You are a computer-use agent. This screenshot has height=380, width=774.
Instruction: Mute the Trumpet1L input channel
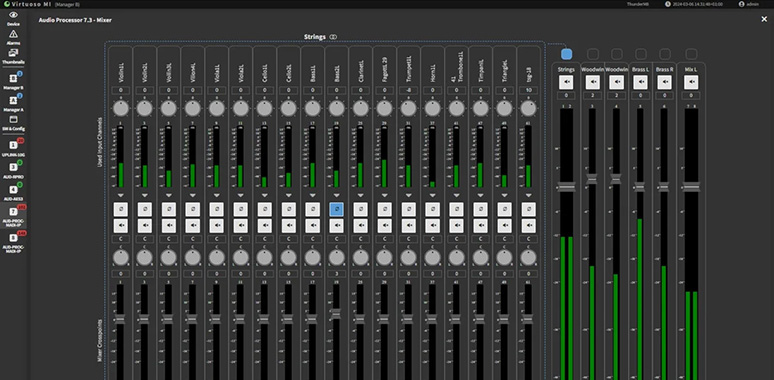tap(409, 226)
